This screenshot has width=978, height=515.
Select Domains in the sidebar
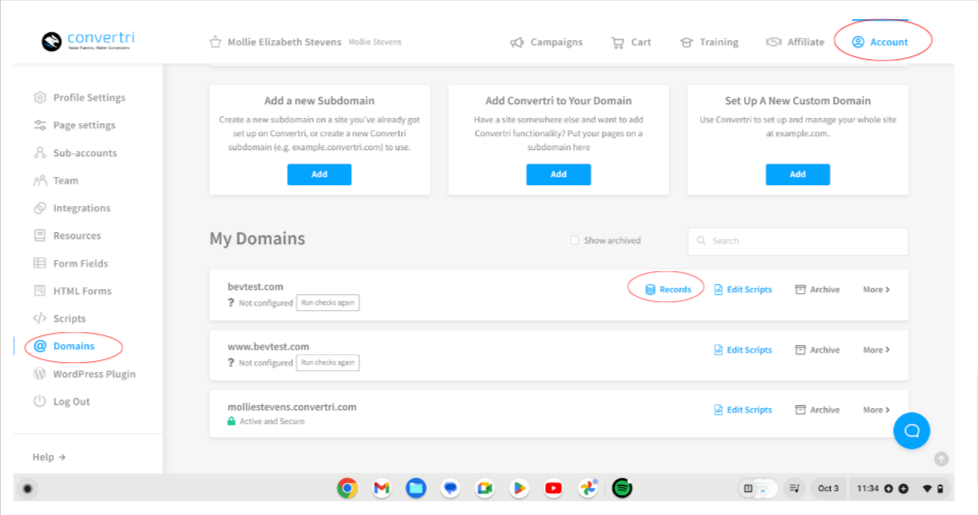pos(64,345)
